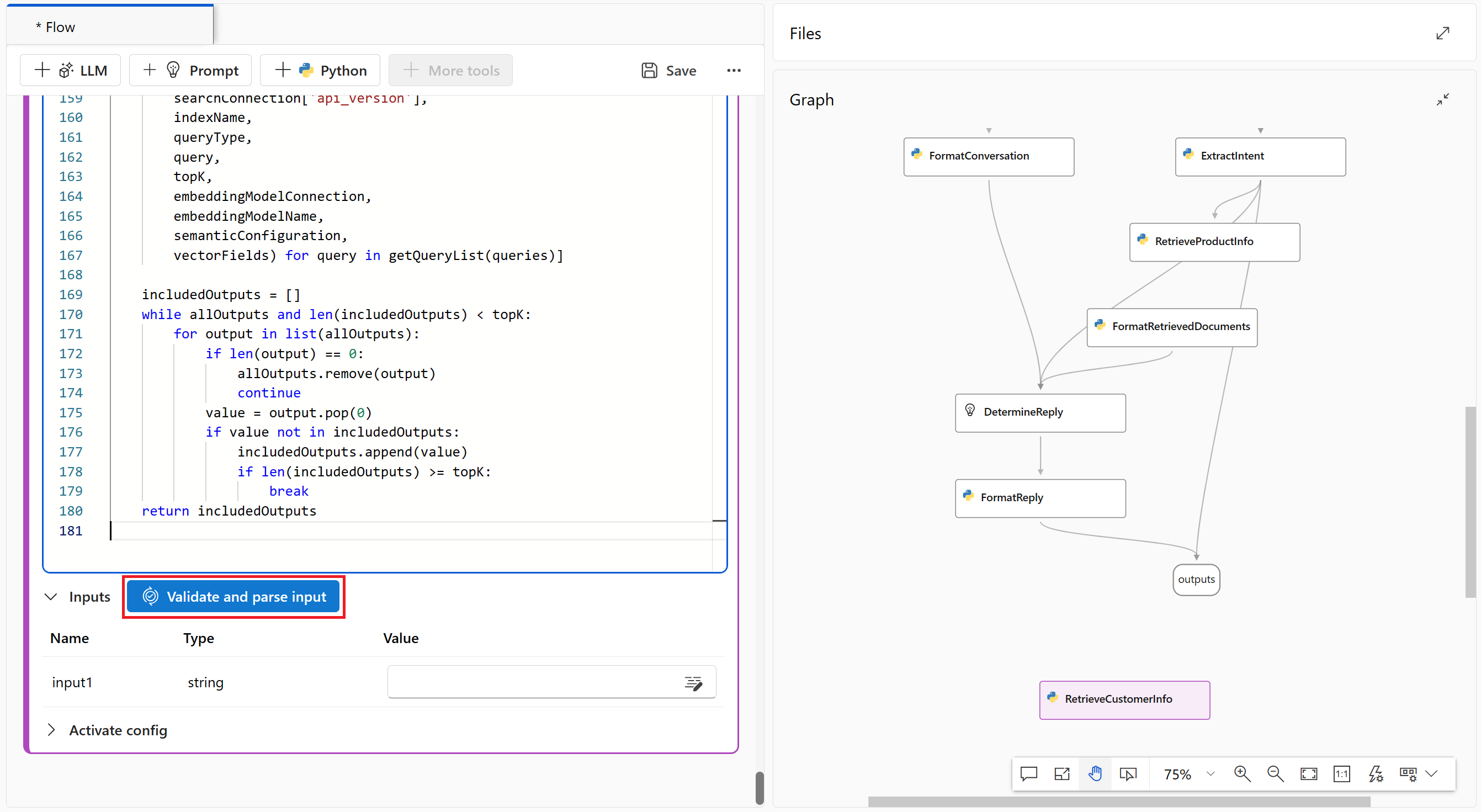Click the Python icon on FormatReply node
This screenshot has width=1481, height=812.
click(x=968, y=496)
